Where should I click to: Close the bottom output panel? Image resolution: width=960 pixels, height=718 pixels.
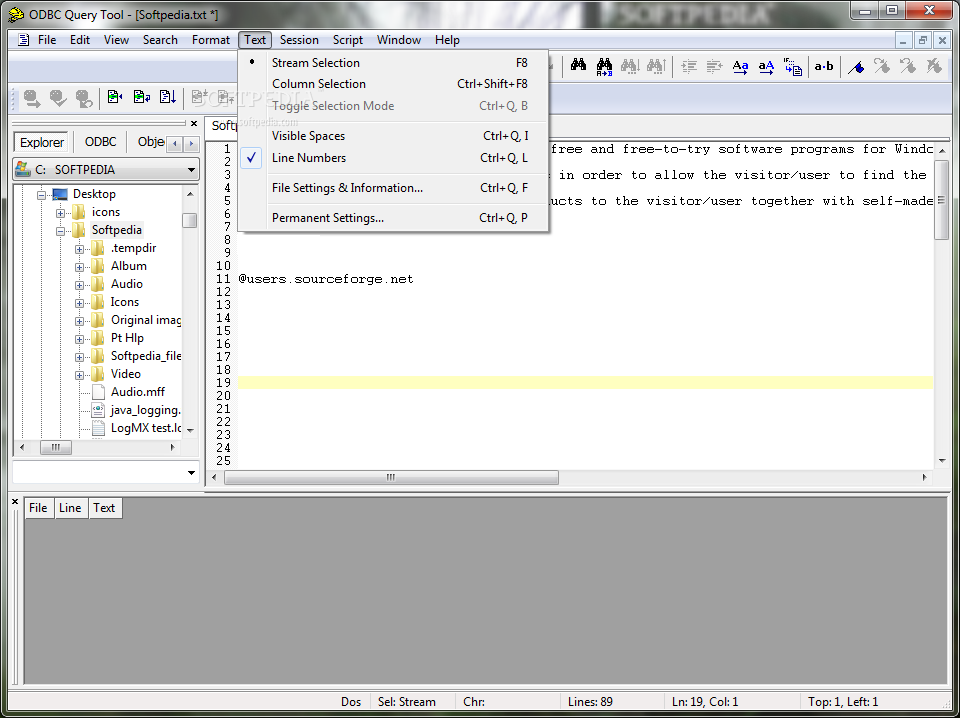[15, 501]
